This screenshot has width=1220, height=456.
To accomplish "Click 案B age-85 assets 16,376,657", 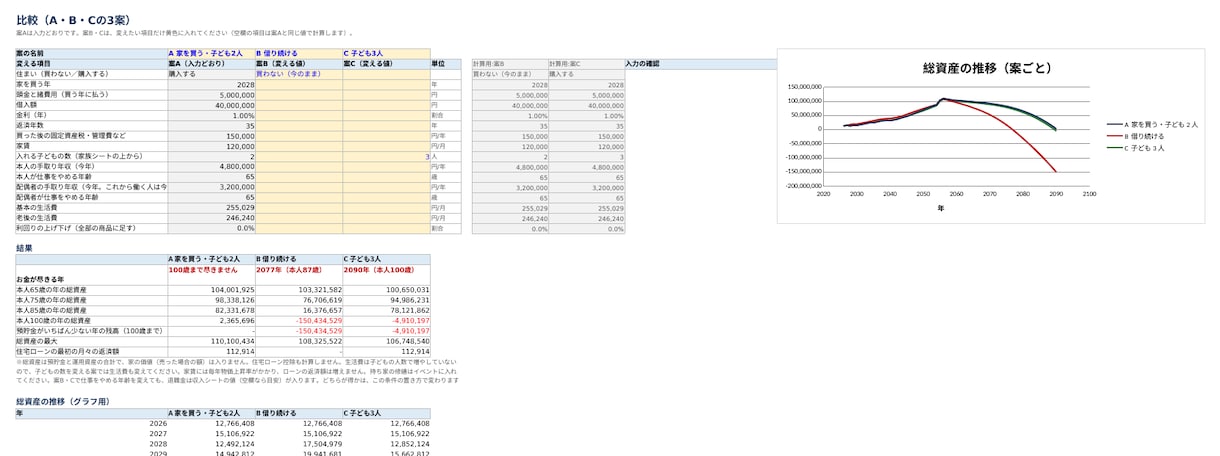I will click(x=299, y=310).
